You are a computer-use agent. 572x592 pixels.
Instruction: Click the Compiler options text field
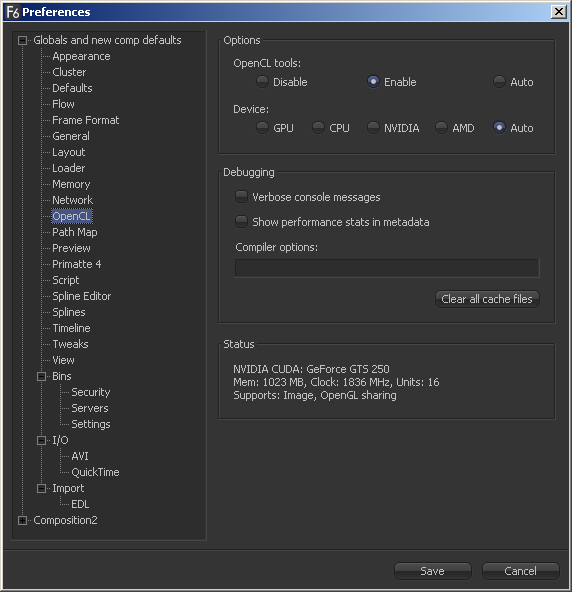coord(387,268)
